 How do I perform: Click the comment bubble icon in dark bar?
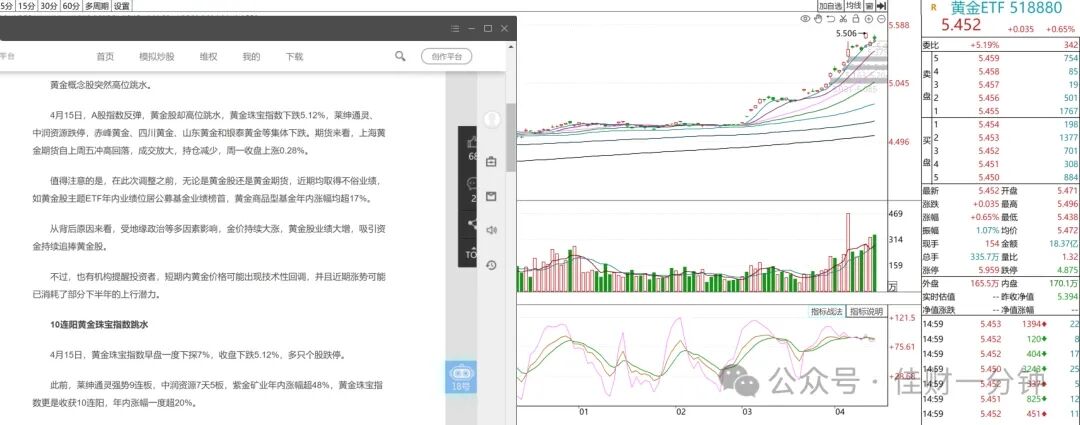(x=472, y=184)
